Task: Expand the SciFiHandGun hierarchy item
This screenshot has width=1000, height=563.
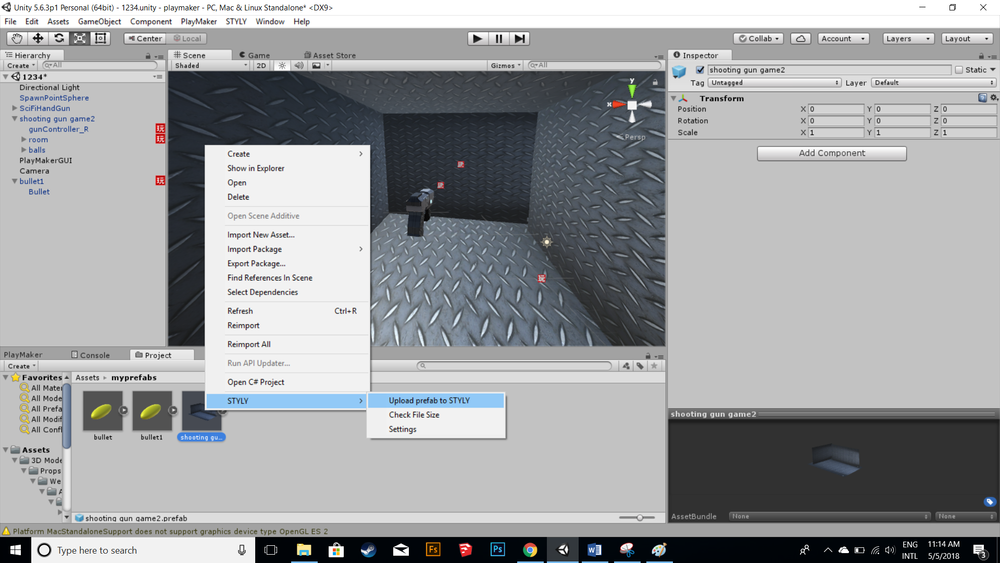Action: click(14, 108)
